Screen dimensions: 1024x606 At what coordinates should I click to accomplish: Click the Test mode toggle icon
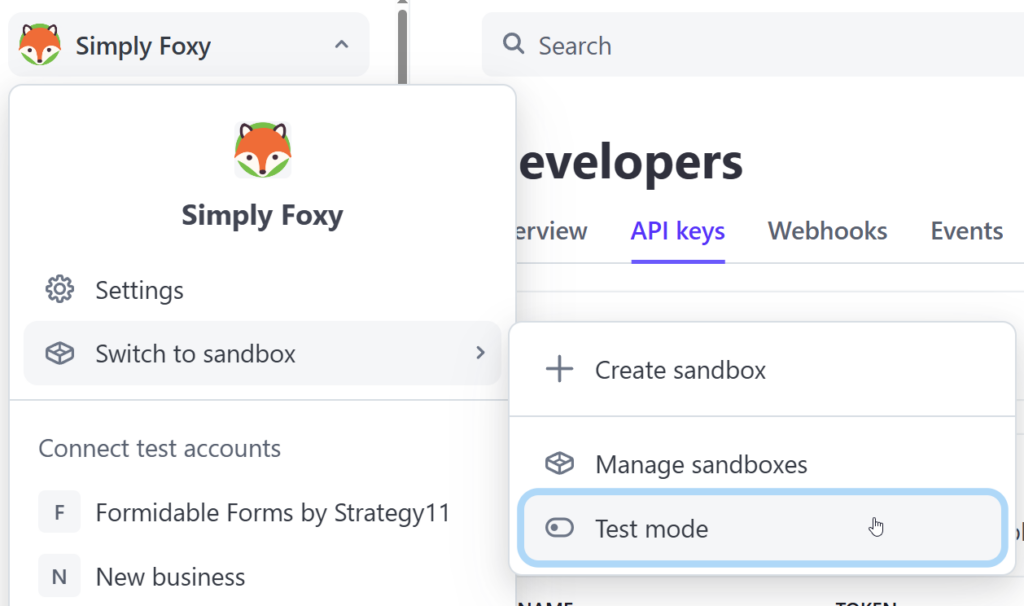coord(559,529)
